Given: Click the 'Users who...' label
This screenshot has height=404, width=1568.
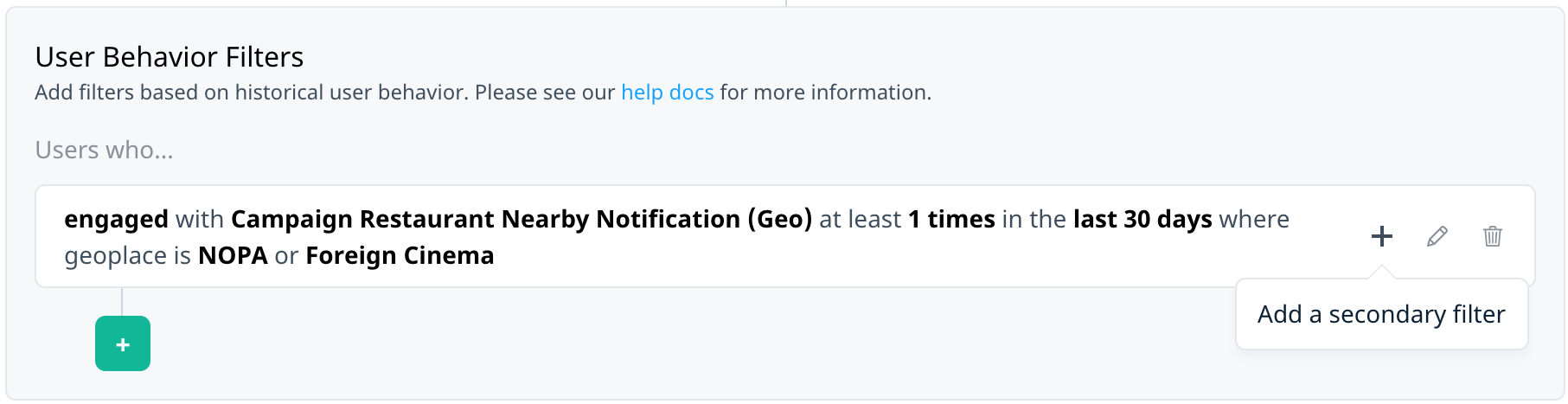Looking at the screenshot, I should click(x=104, y=151).
